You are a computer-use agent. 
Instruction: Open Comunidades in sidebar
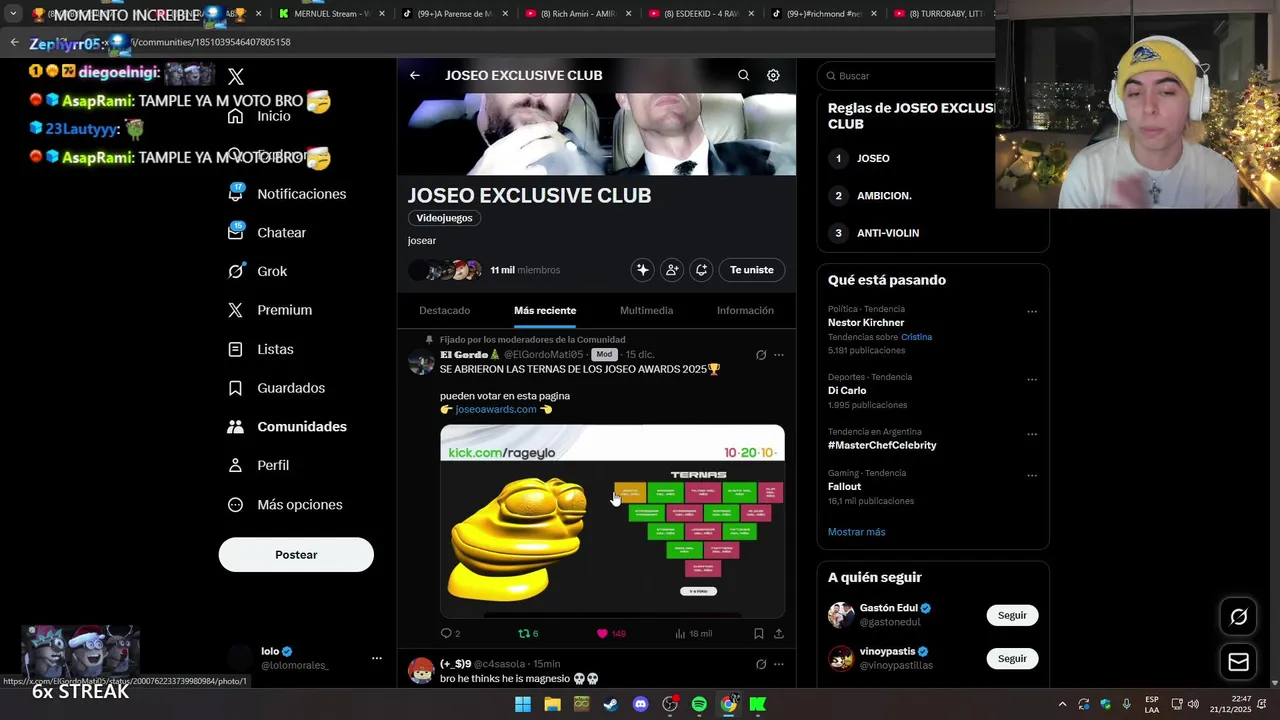[287, 427]
